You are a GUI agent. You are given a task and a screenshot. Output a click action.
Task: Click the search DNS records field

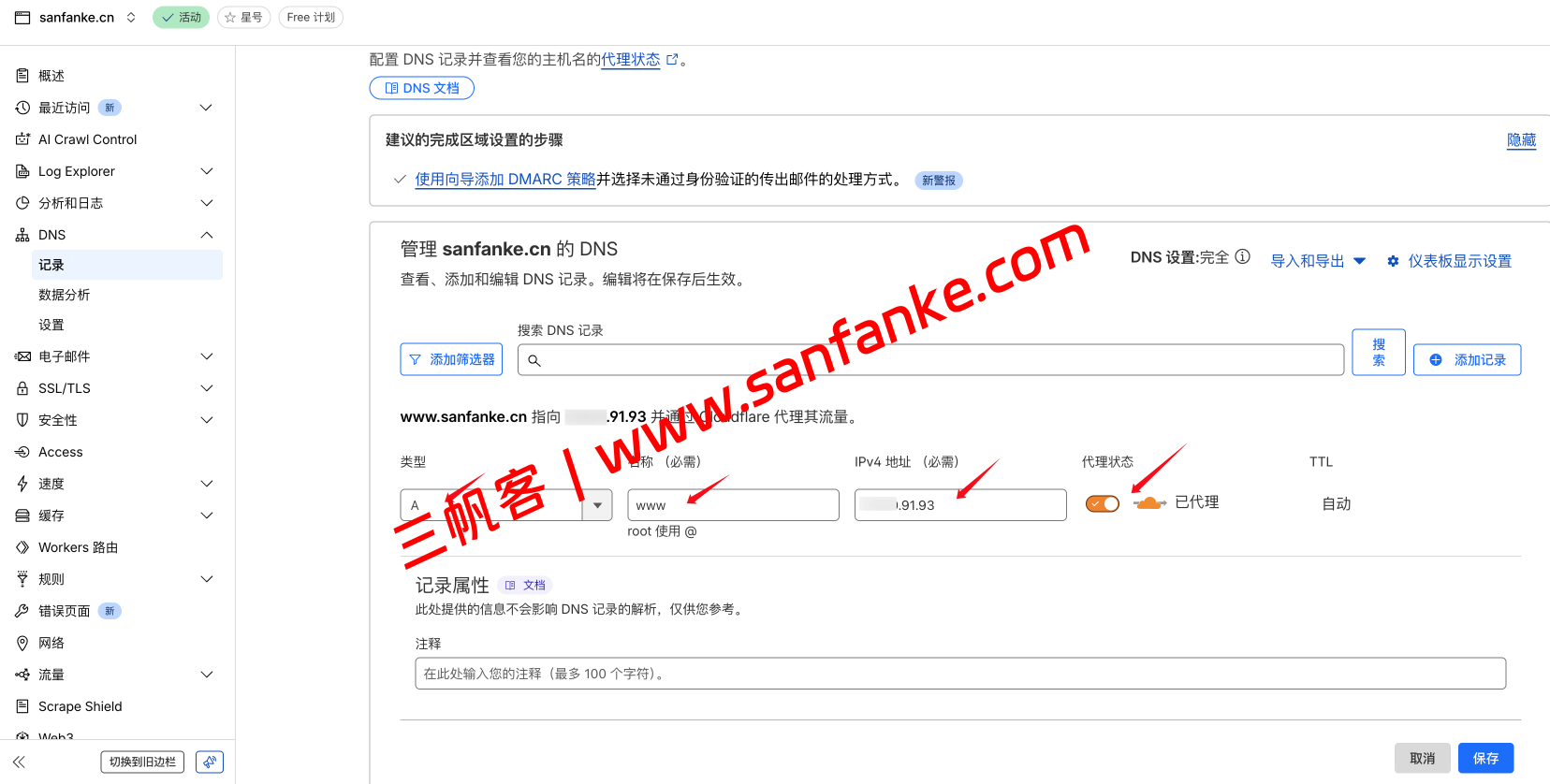point(930,360)
